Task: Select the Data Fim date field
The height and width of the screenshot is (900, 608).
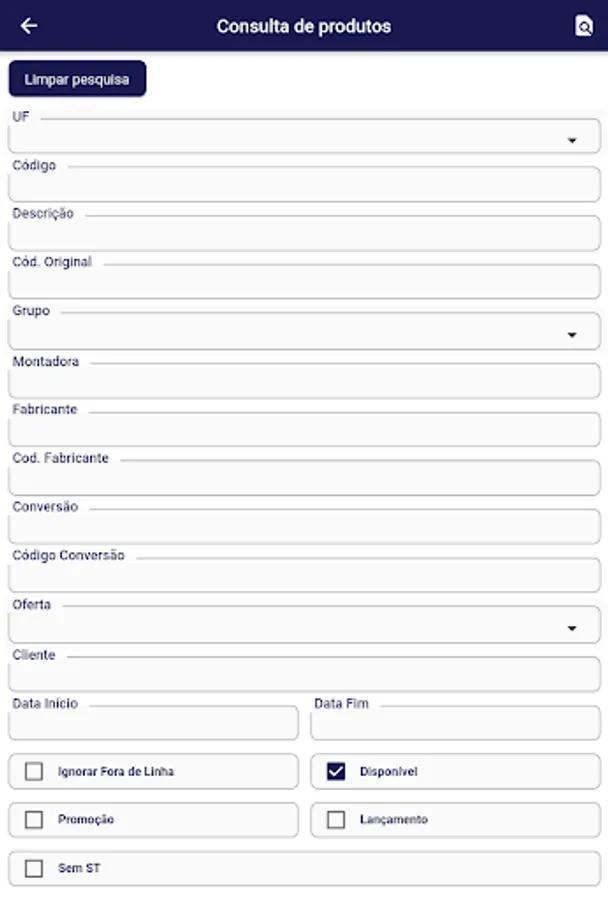Action: click(456, 724)
